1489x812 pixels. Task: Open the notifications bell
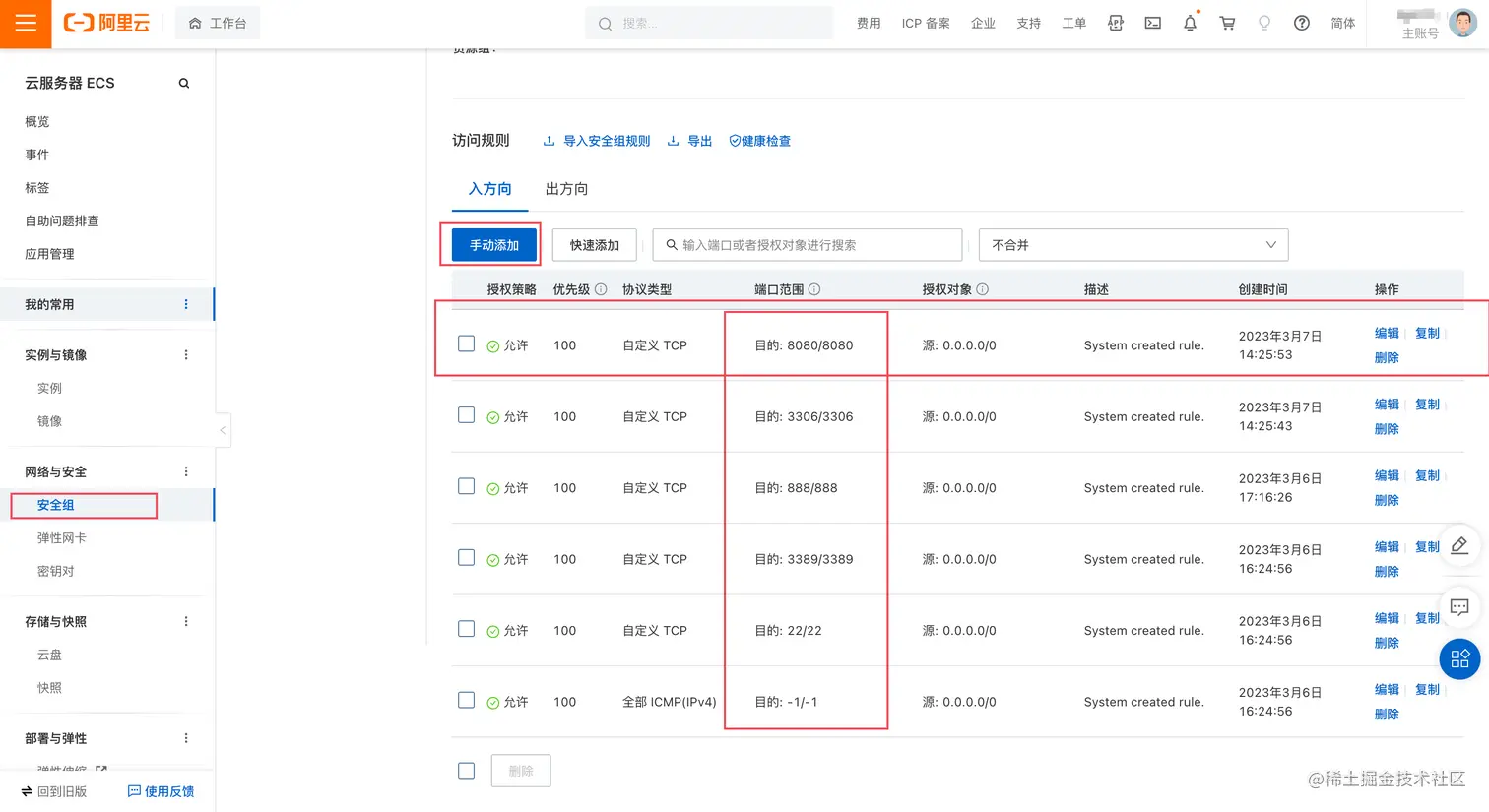[x=1190, y=23]
